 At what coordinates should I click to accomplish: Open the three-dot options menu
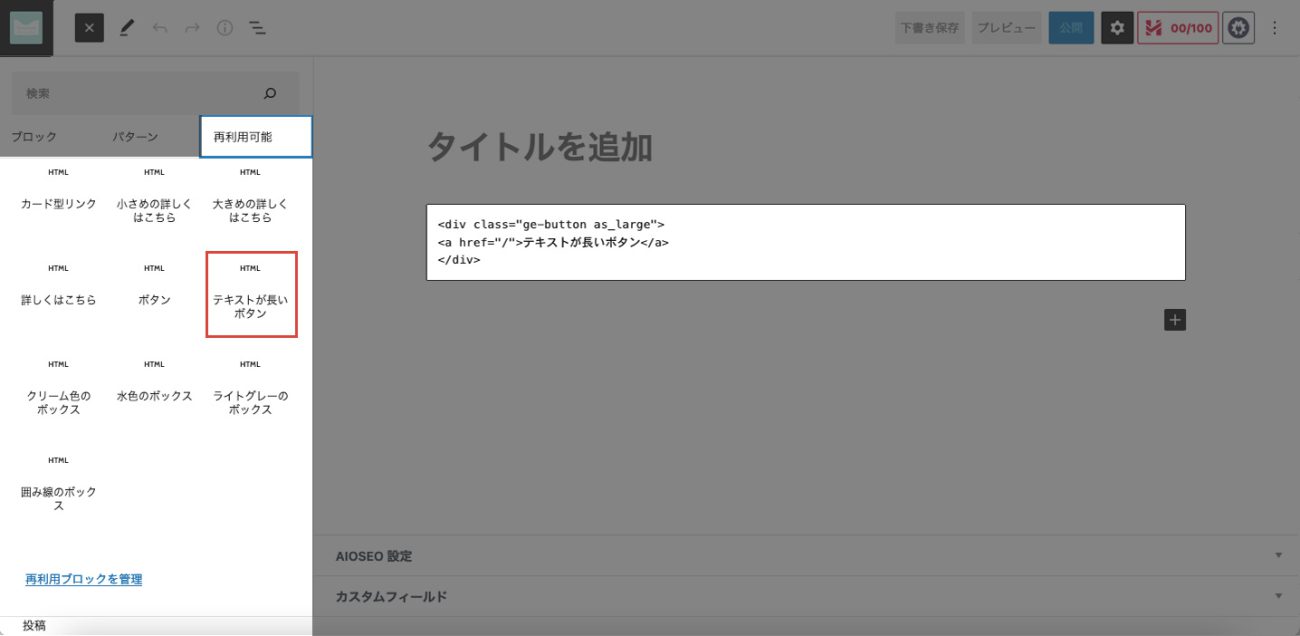(x=1274, y=28)
